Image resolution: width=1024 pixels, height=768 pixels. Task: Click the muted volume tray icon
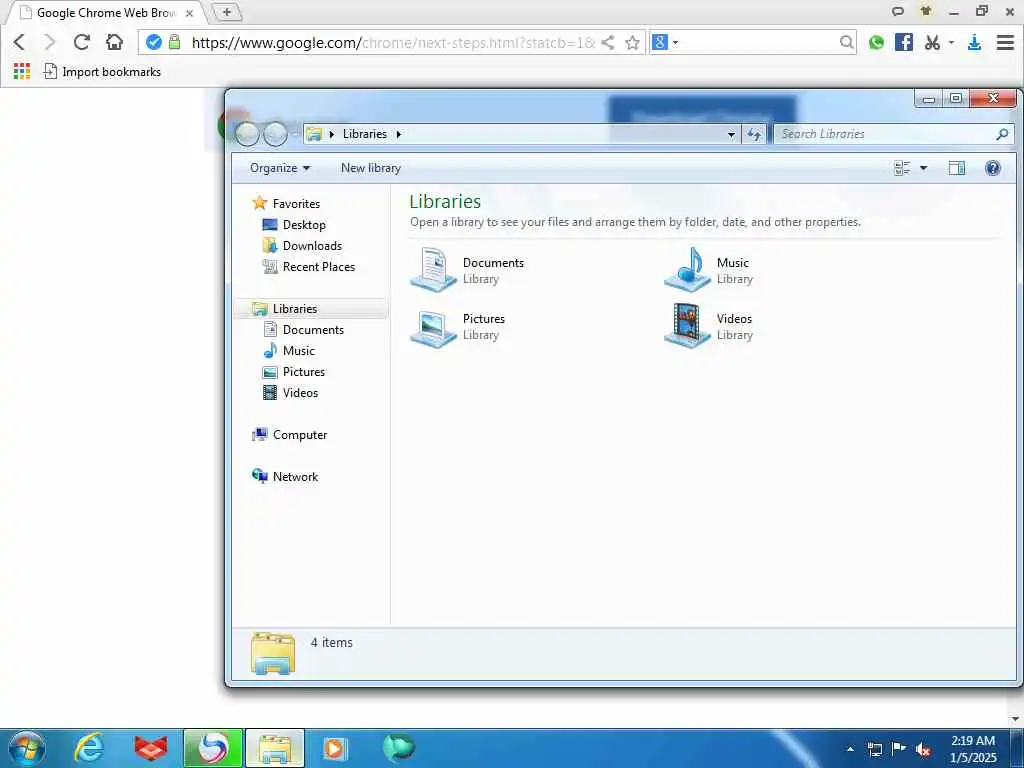pos(923,749)
